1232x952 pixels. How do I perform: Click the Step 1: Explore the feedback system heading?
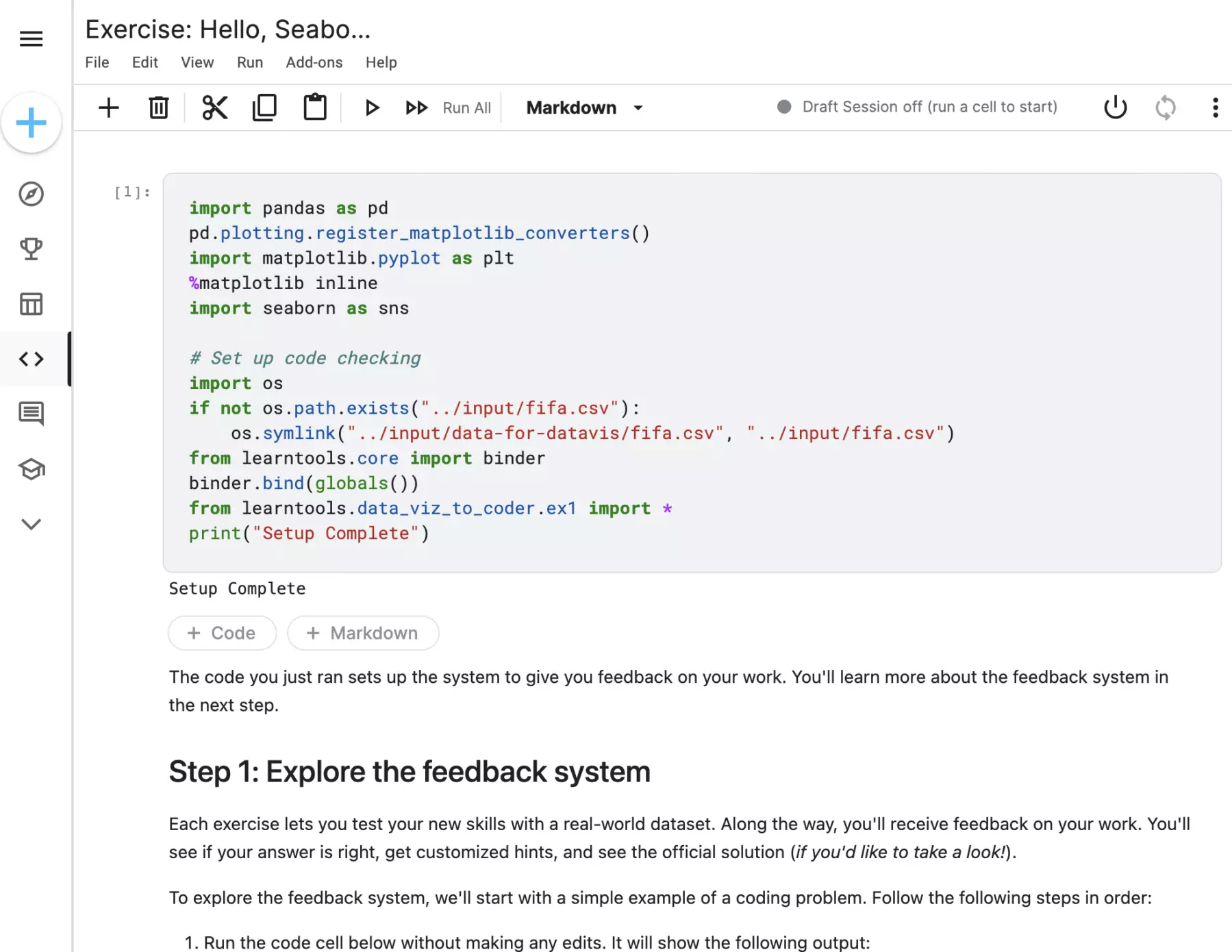(x=410, y=772)
